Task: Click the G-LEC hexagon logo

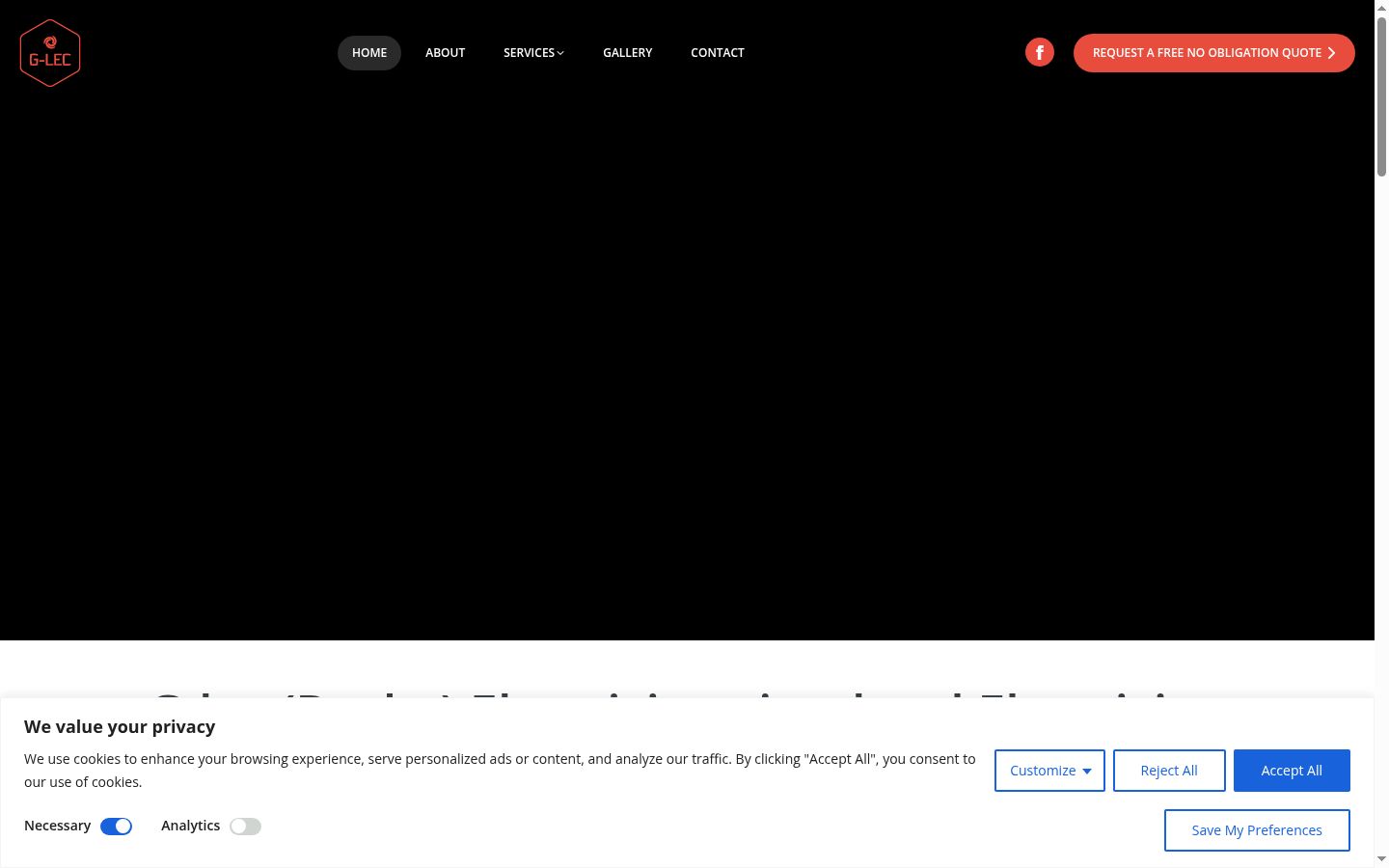Action: click(50, 53)
